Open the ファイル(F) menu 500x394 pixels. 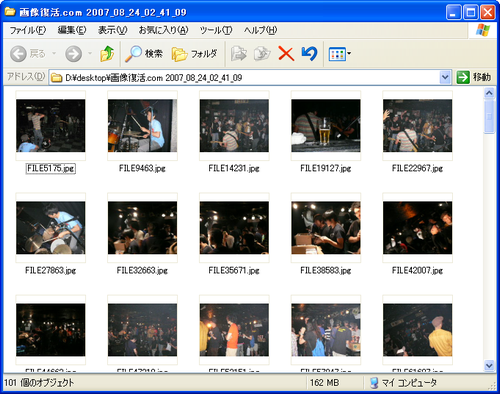(x=27, y=30)
